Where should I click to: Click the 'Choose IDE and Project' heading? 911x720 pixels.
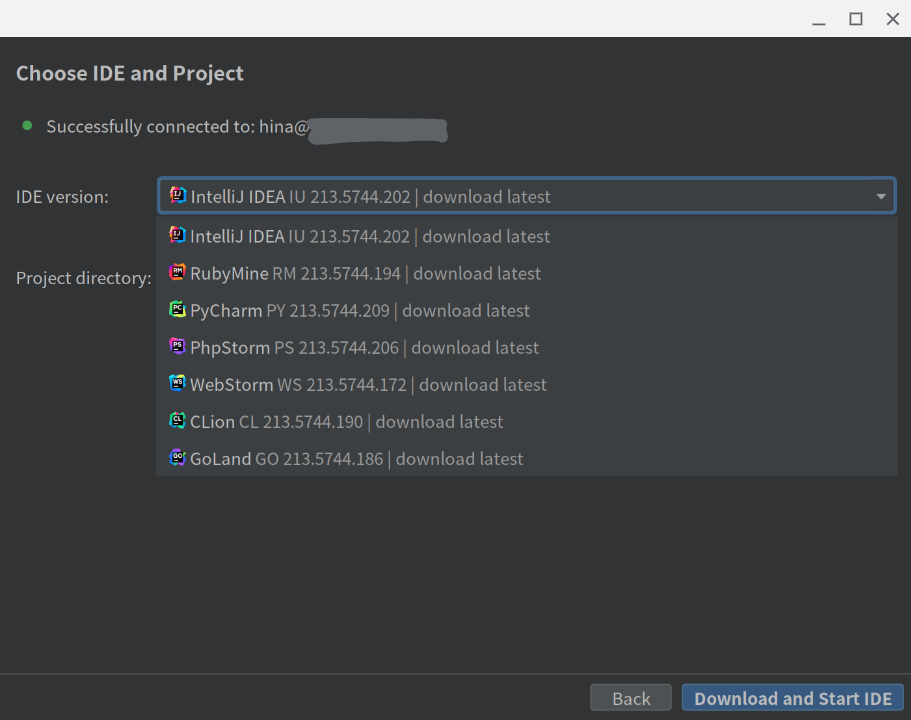[130, 74]
